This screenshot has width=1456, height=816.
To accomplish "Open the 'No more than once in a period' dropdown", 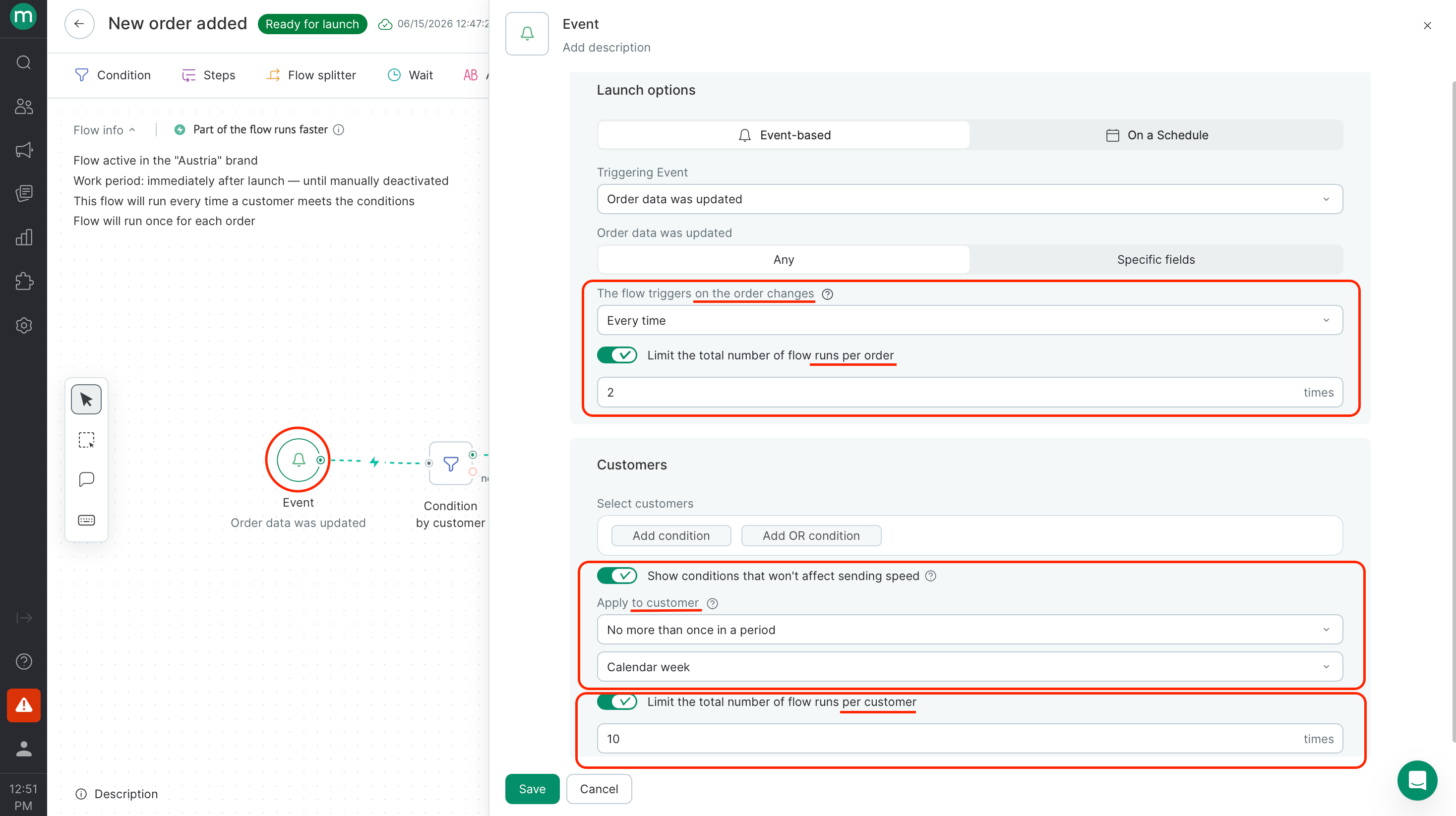I will pyautogui.click(x=970, y=630).
